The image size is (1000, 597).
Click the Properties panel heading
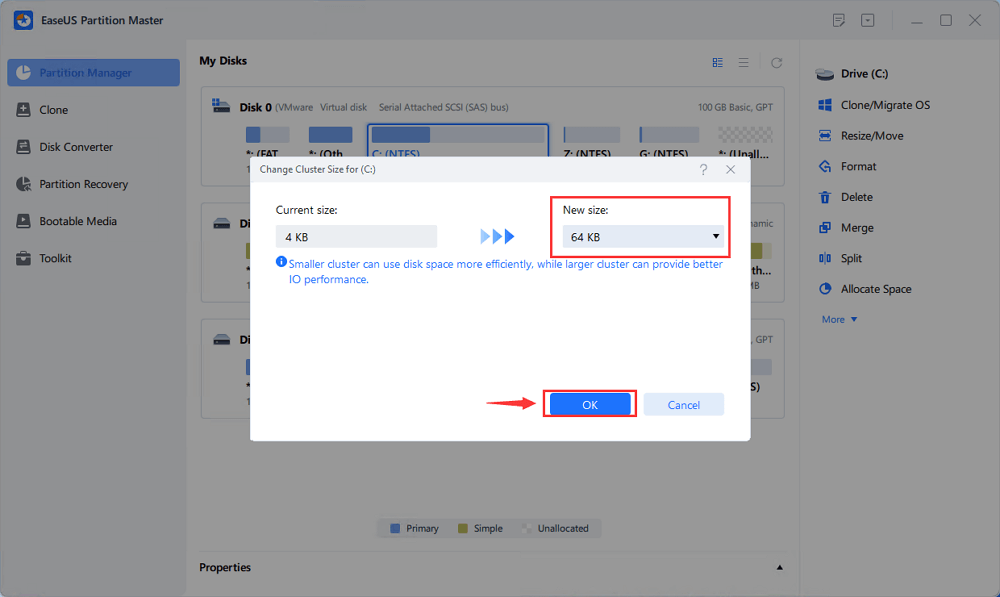[224, 567]
